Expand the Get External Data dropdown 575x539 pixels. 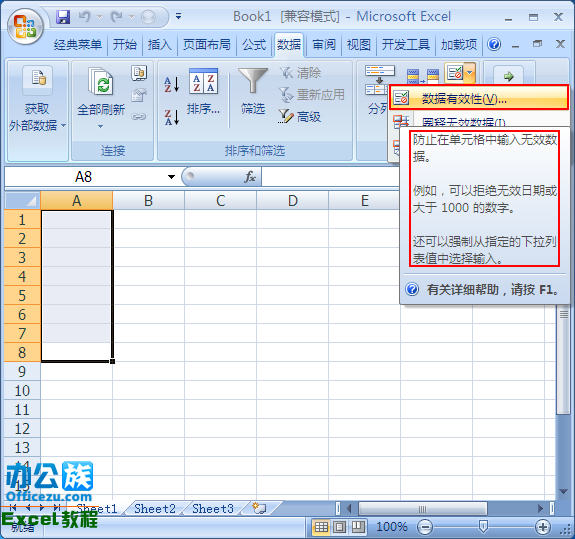coord(63,126)
